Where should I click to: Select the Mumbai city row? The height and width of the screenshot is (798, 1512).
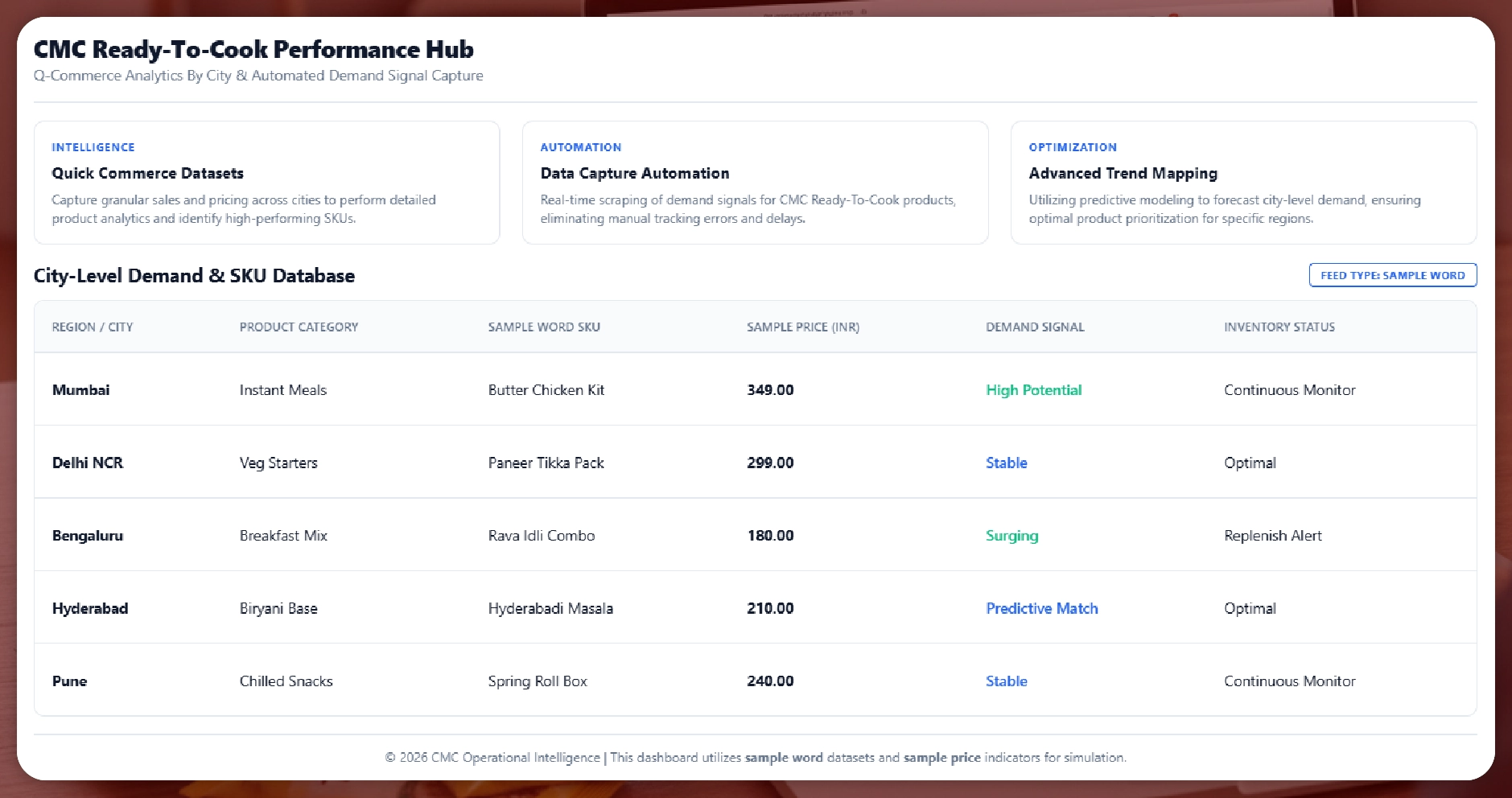point(81,390)
